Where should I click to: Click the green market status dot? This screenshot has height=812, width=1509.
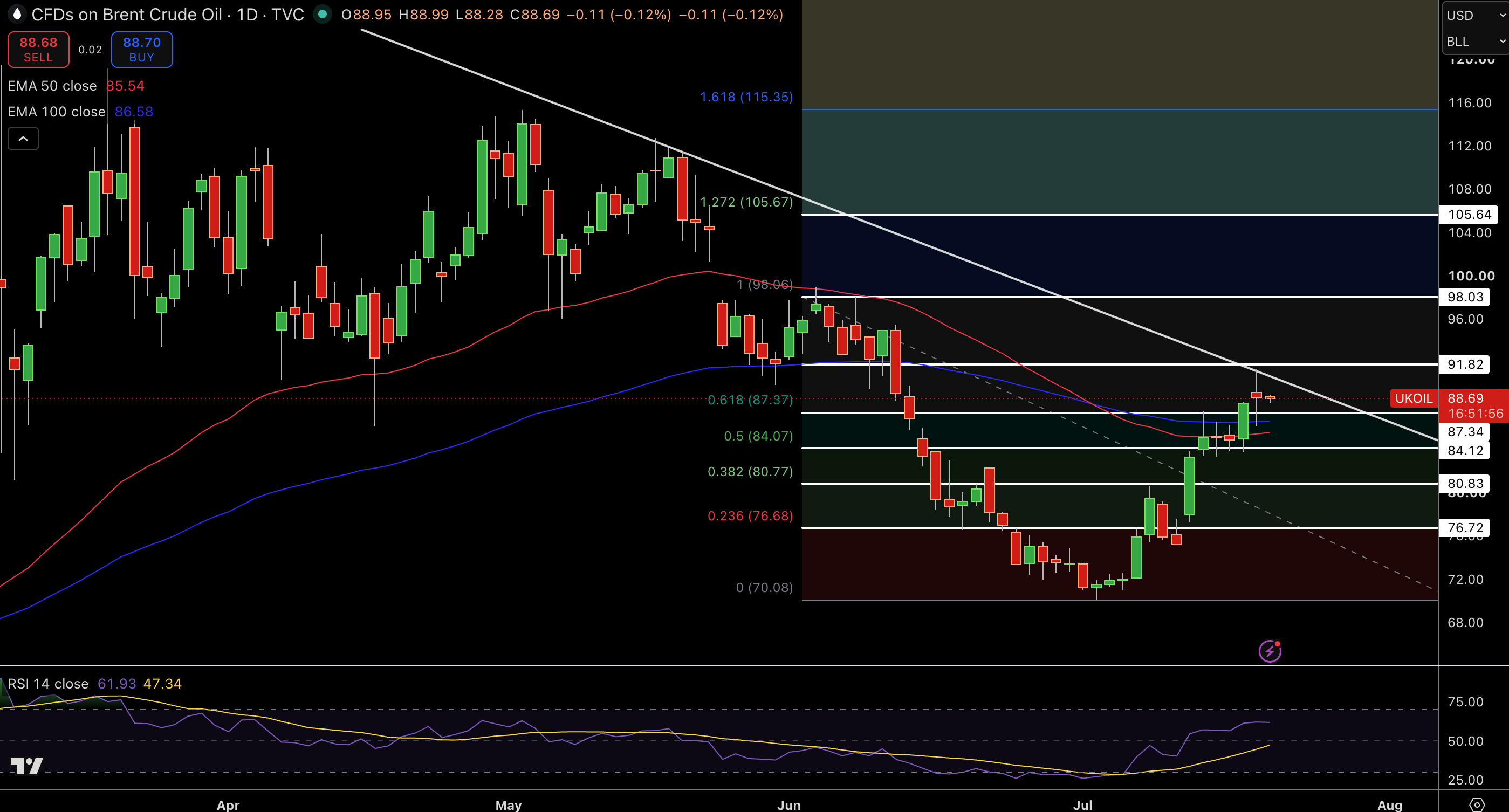coord(322,14)
